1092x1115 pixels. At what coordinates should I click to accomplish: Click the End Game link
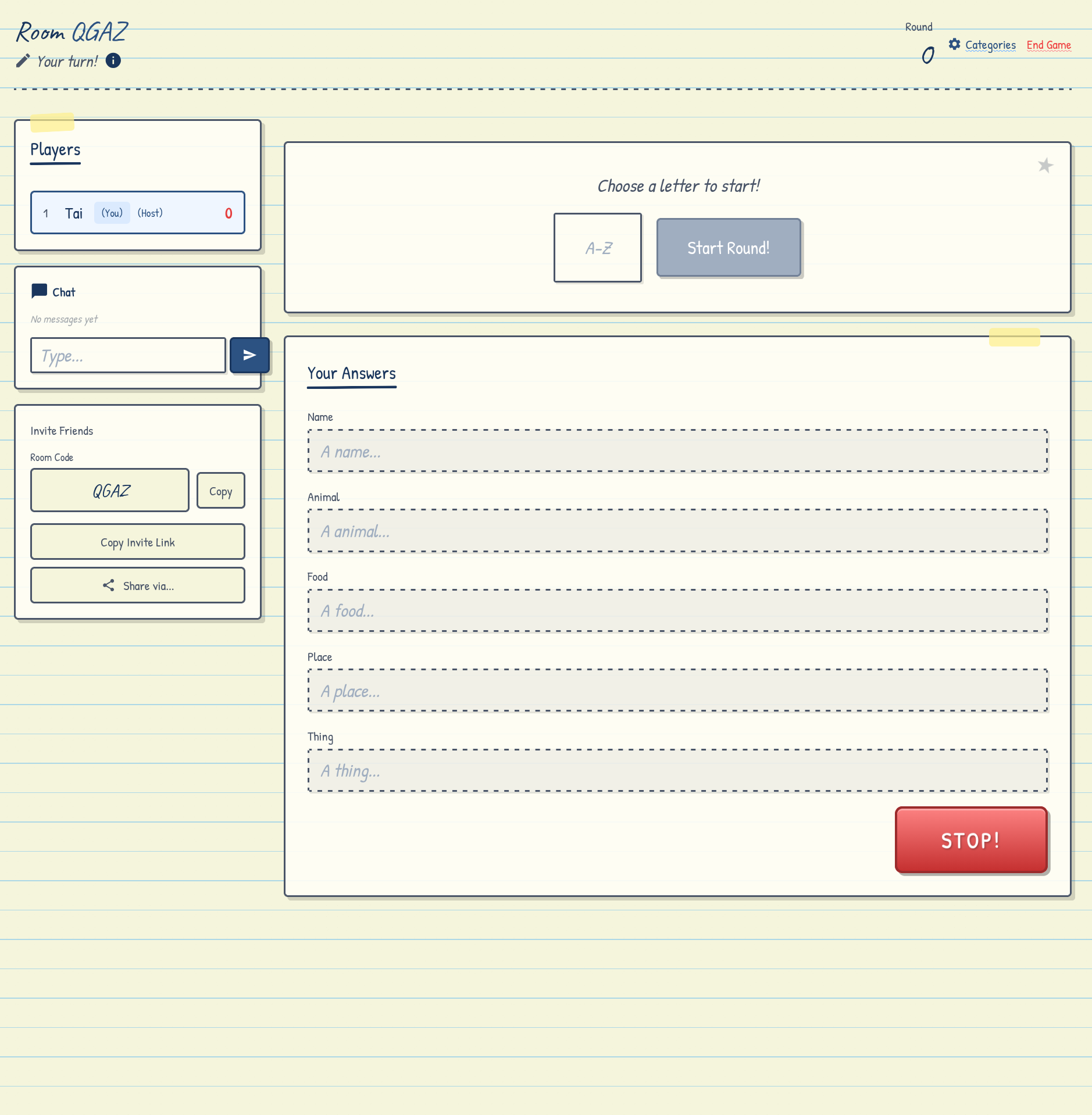pyautogui.click(x=1048, y=45)
